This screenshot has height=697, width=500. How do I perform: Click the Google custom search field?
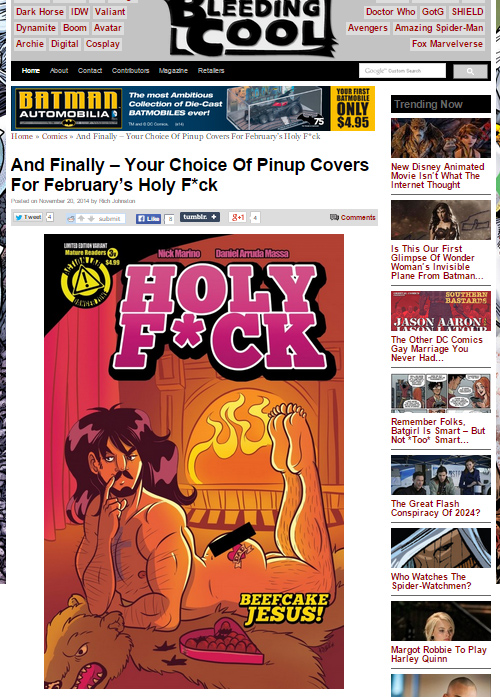pyautogui.click(x=402, y=71)
